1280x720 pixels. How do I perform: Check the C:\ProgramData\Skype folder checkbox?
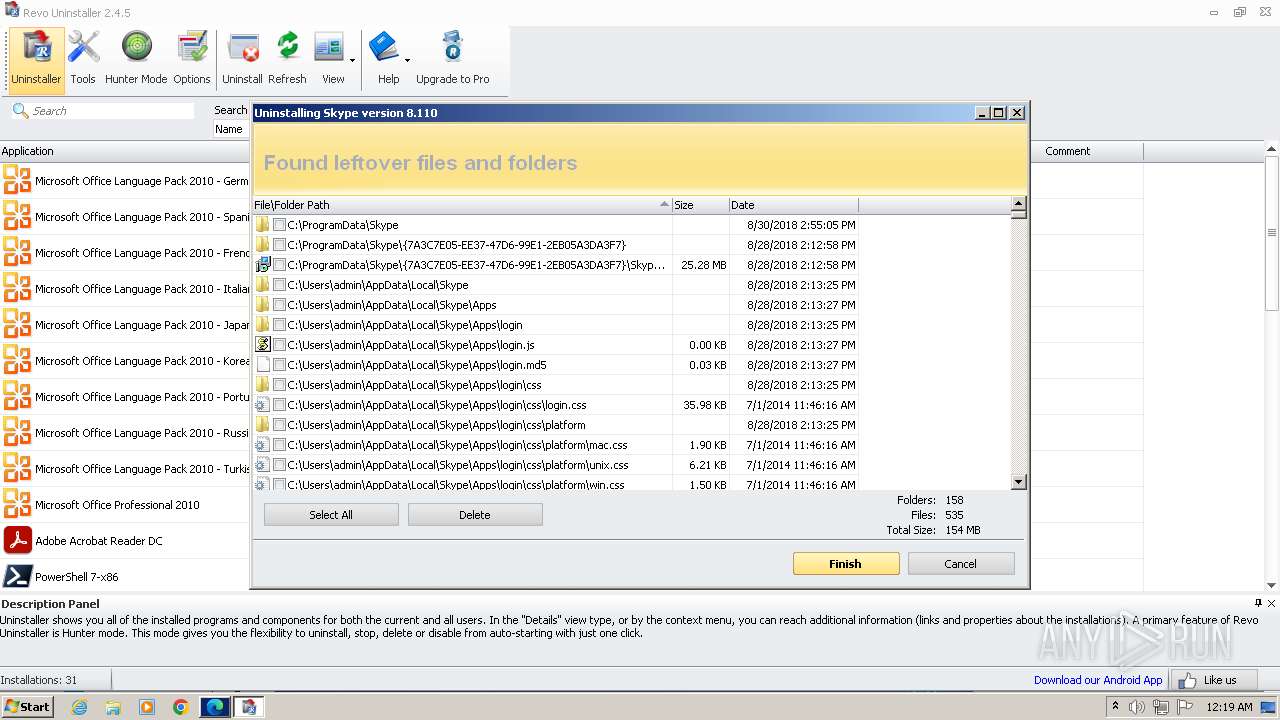point(279,225)
